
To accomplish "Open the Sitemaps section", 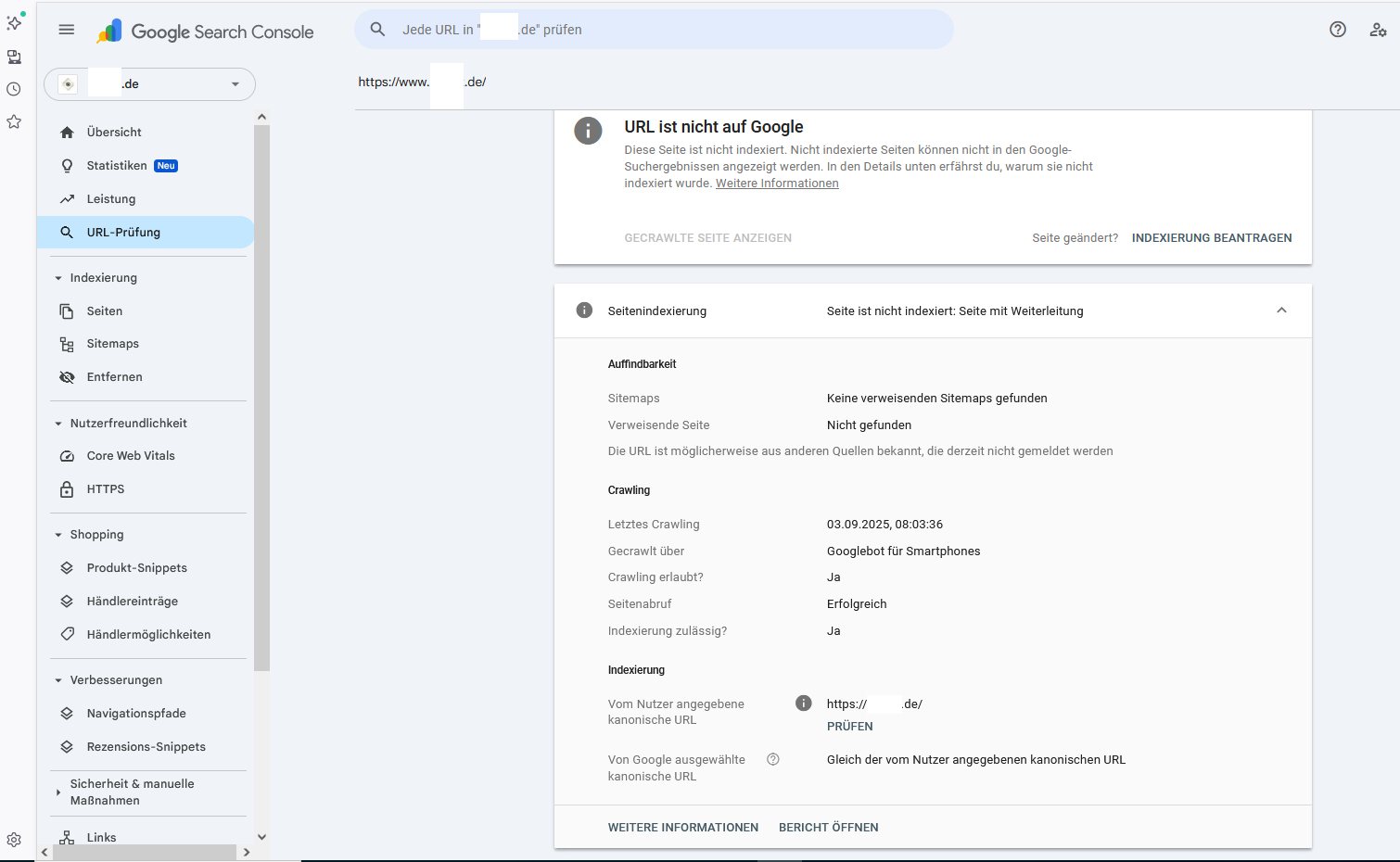I will click(112, 344).
